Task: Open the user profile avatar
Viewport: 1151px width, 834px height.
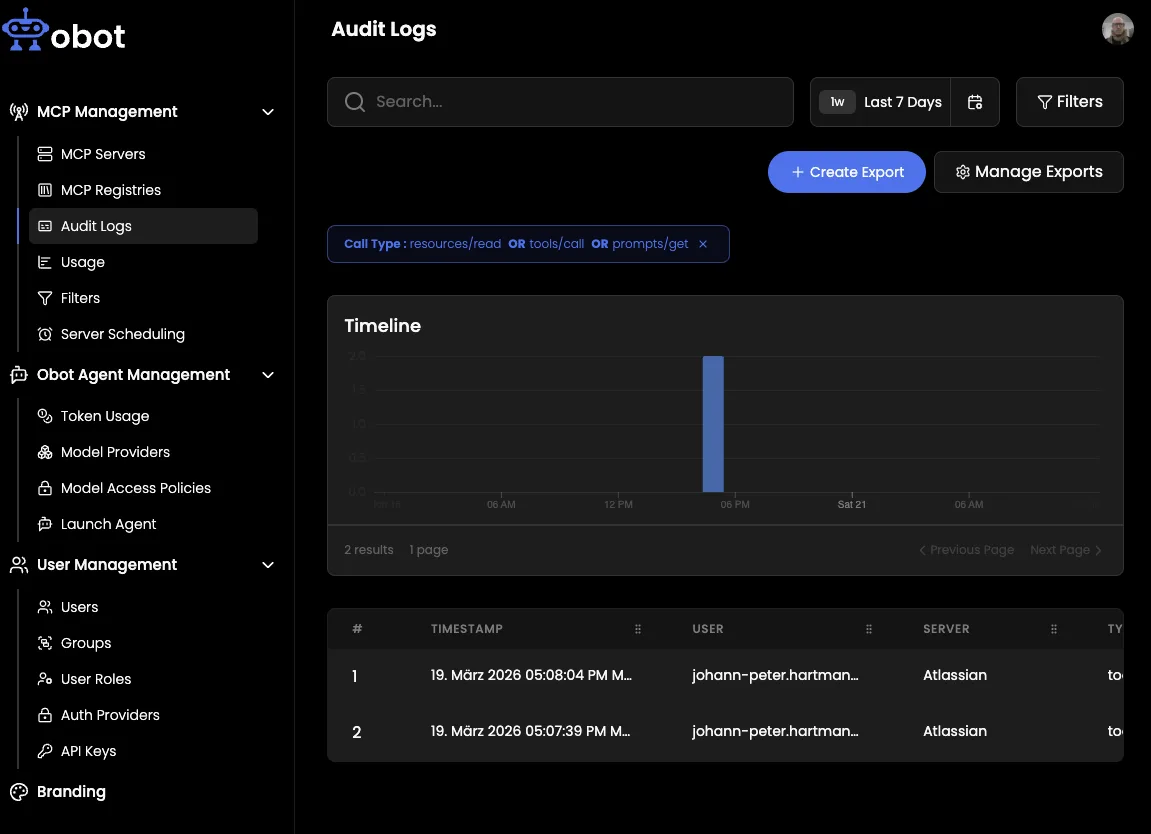Action: pos(1117,29)
